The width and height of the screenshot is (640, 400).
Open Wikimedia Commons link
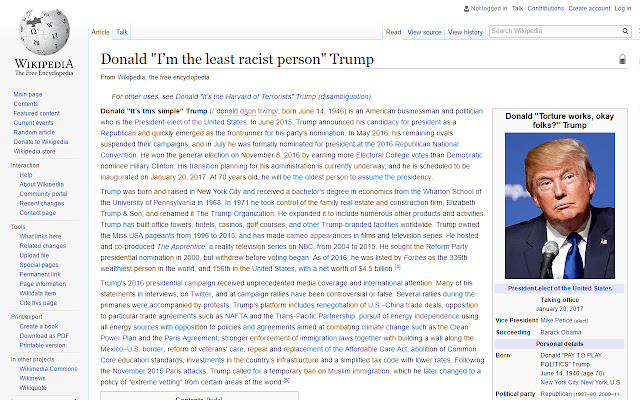[x=48, y=369]
